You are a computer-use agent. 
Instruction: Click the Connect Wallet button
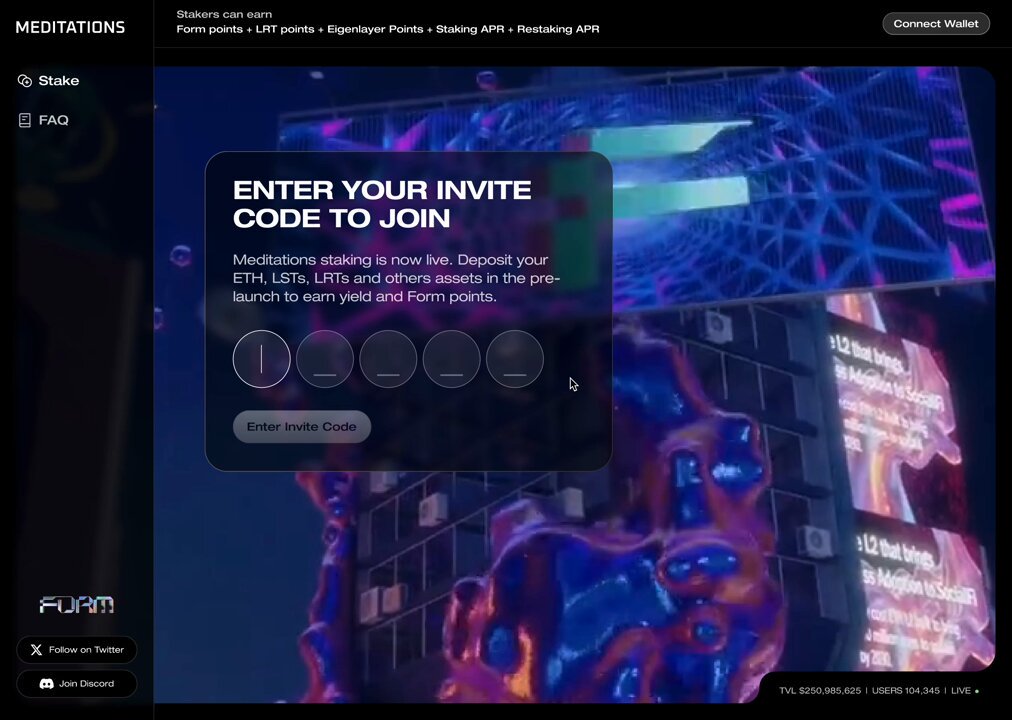tap(936, 24)
